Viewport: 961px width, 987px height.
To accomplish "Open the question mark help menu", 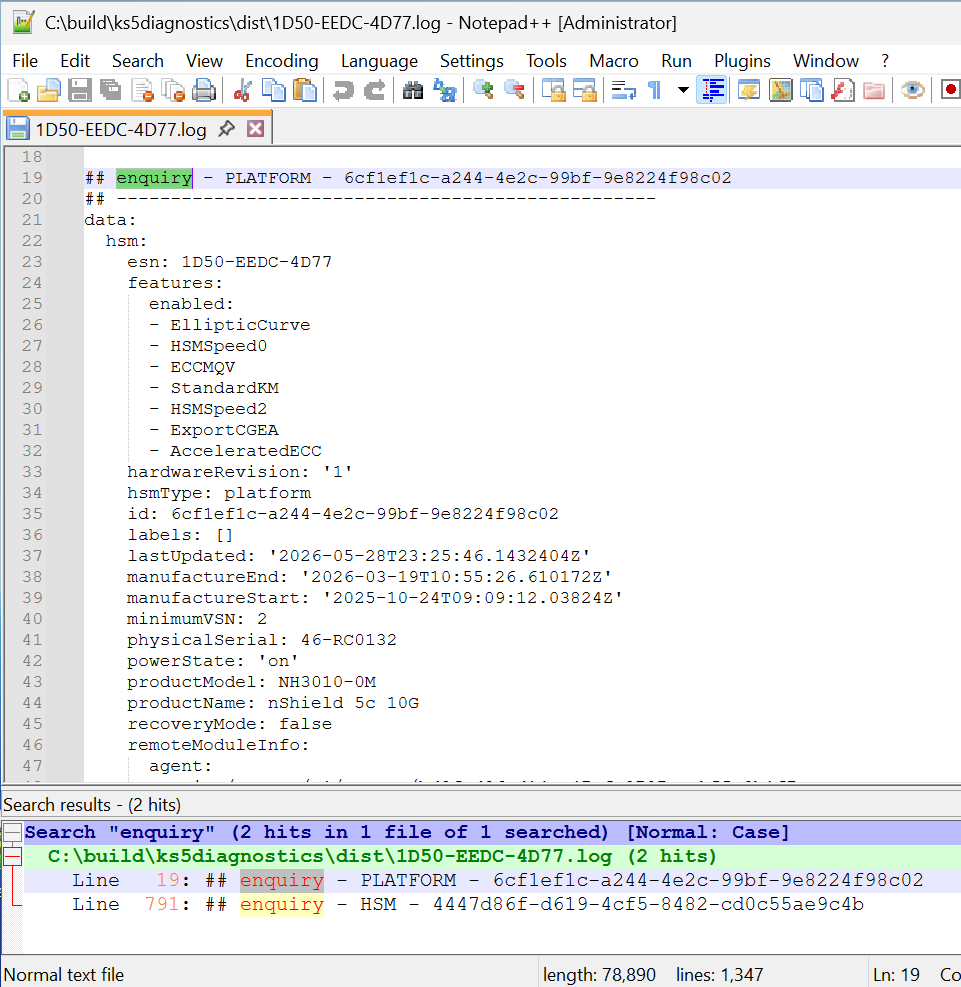I will (x=885, y=61).
